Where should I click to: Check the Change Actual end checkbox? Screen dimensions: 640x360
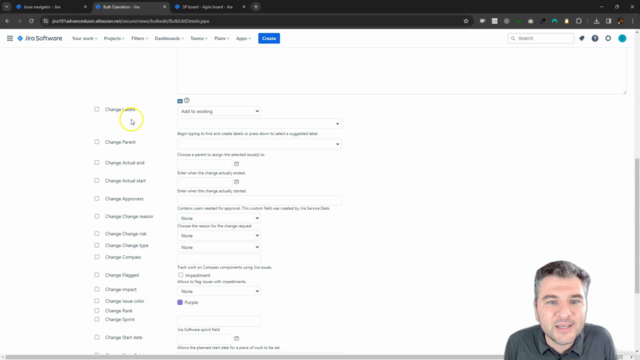[x=97, y=162]
